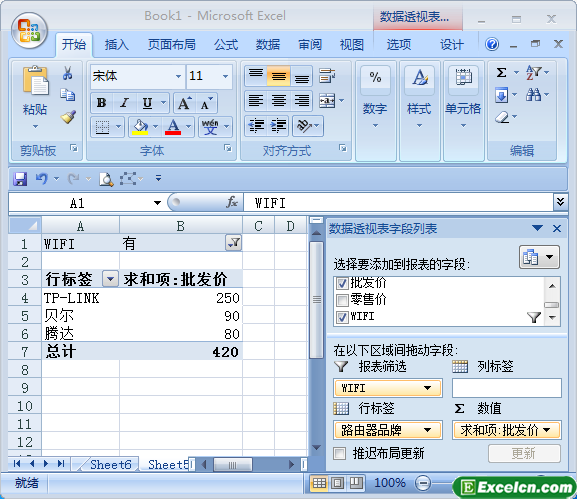The width and height of the screenshot is (577, 499).
Task: Align text to middle vertically
Action: [x=279, y=76]
